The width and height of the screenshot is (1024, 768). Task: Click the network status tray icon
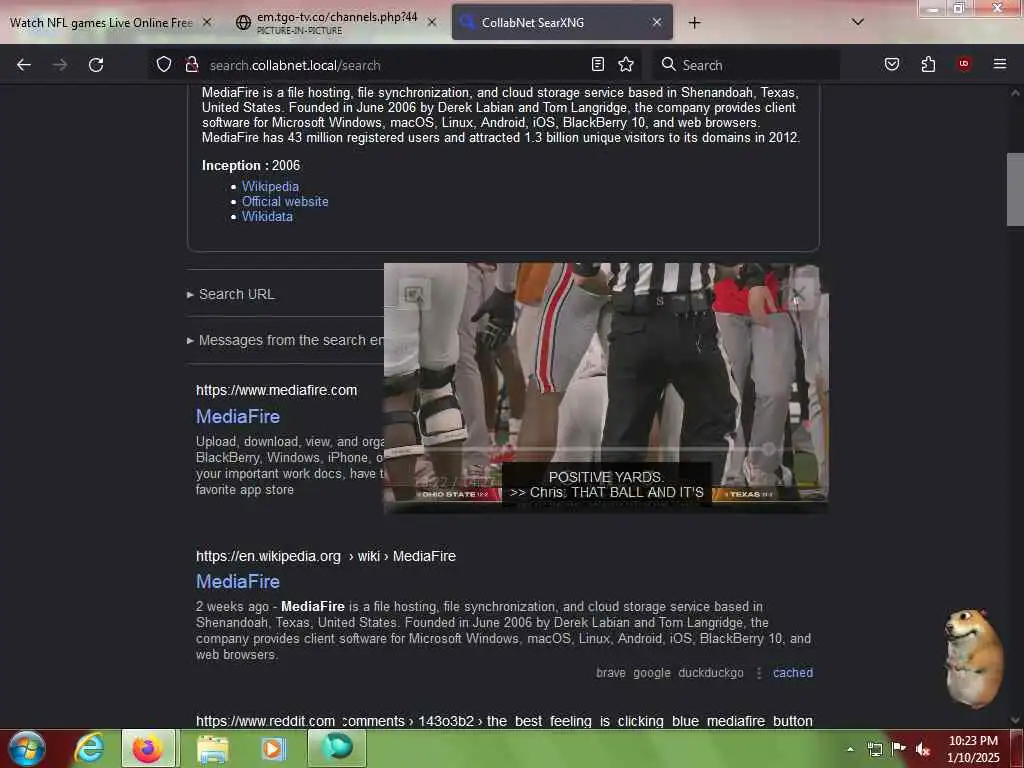pyautogui.click(x=874, y=748)
